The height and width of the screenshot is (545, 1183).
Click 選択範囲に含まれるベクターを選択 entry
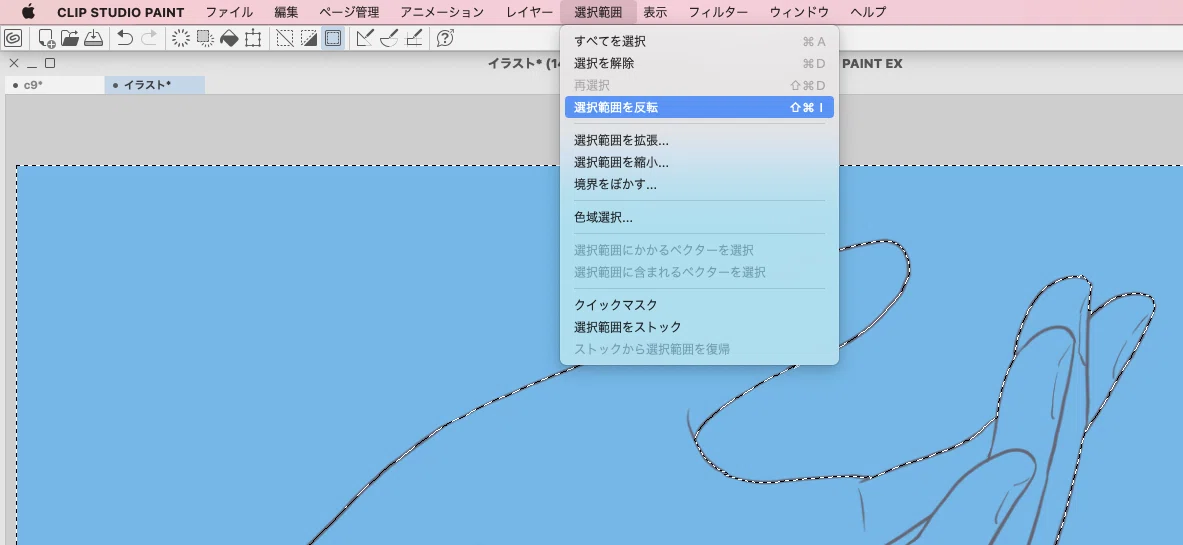tap(699, 272)
